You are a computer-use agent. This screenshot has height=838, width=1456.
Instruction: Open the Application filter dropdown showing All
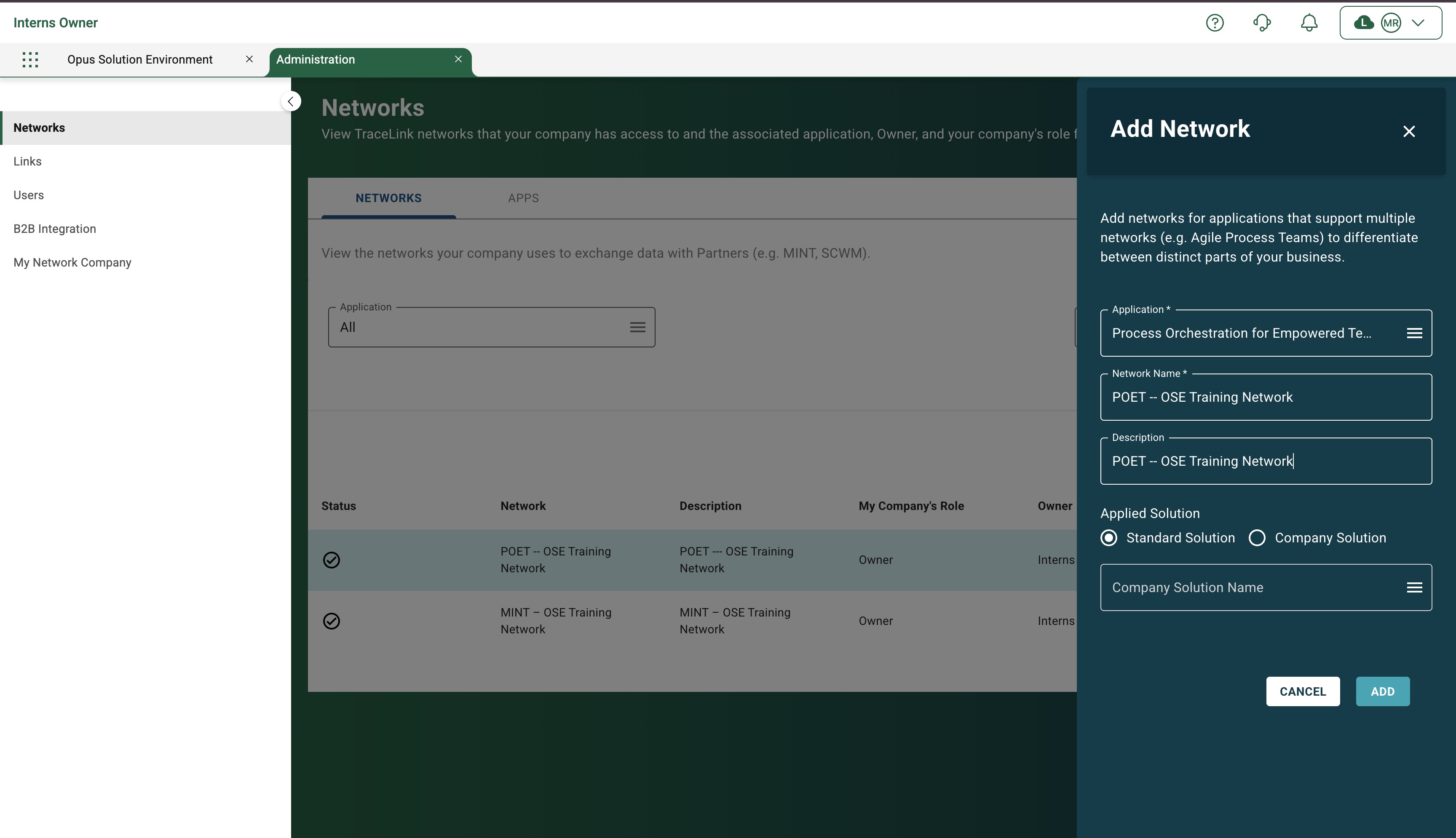(x=492, y=327)
